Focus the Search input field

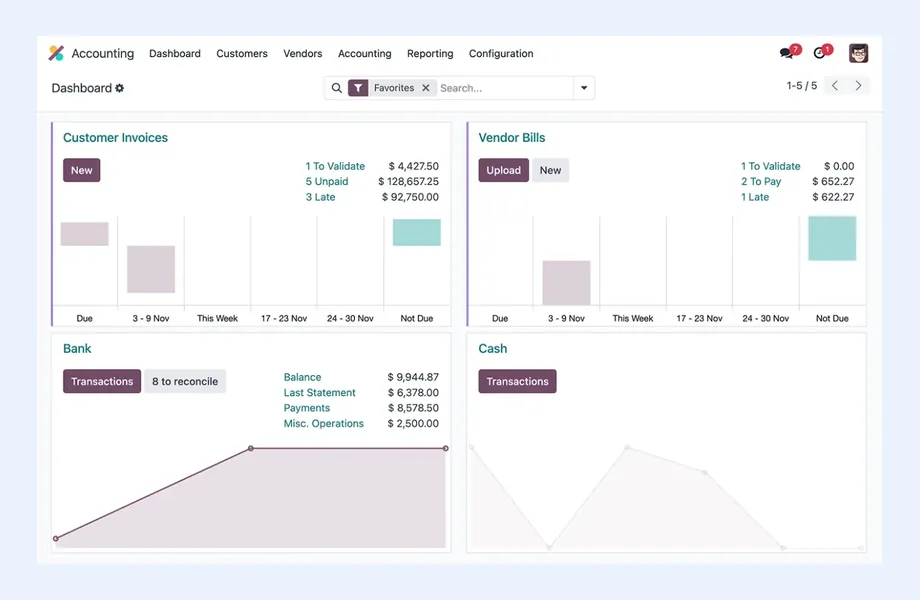tap(505, 88)
